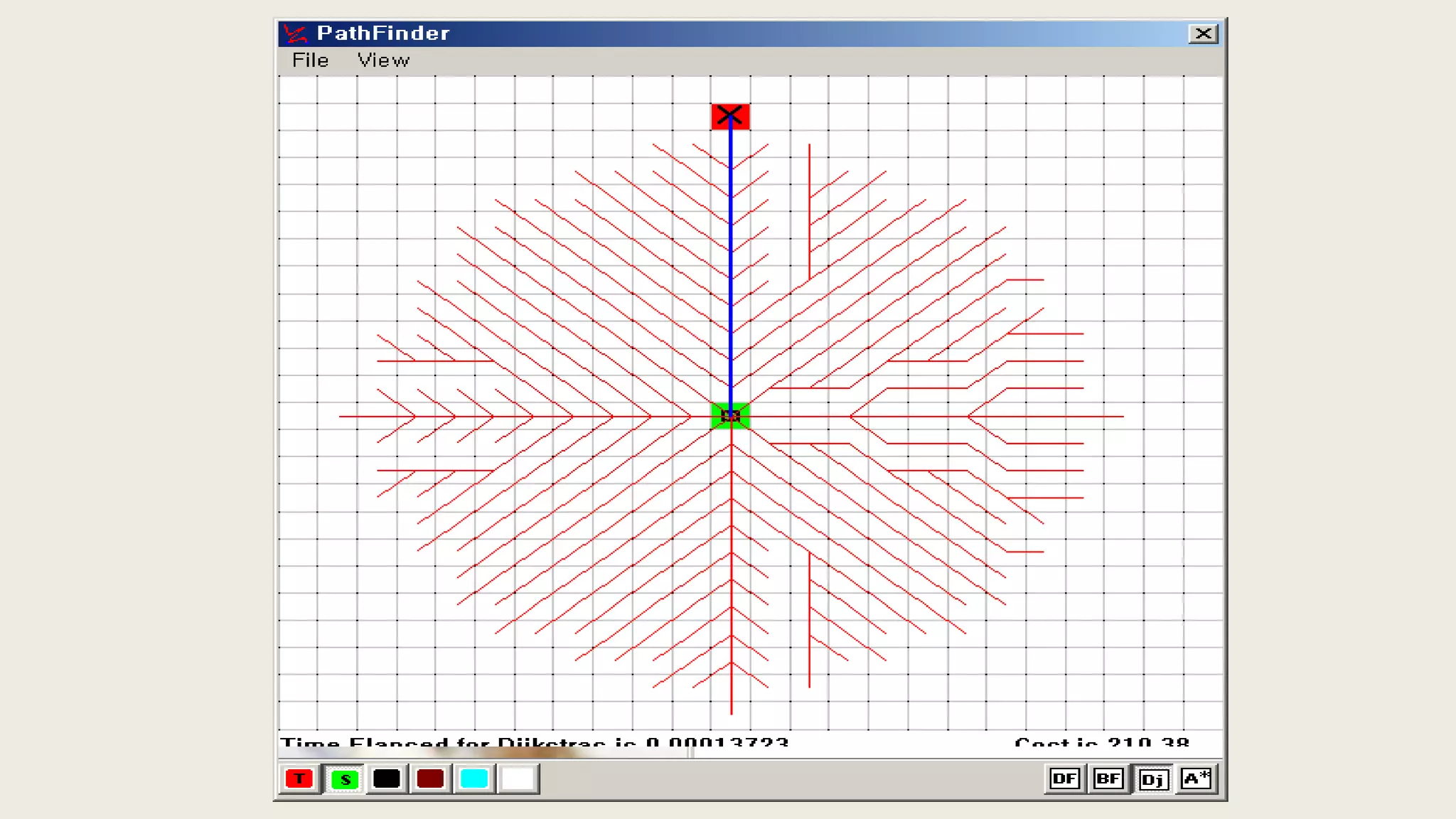Pick the cyan terrain tile swatch
This screenshot has height=819, width=1456.
point(474,778)
